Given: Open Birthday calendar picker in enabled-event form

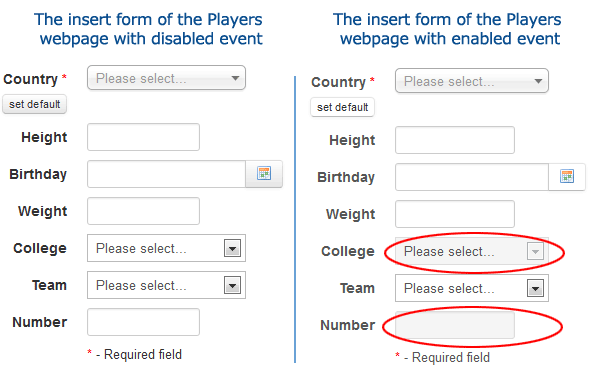Looking at the screenshot, I should [x=567, y=177].
